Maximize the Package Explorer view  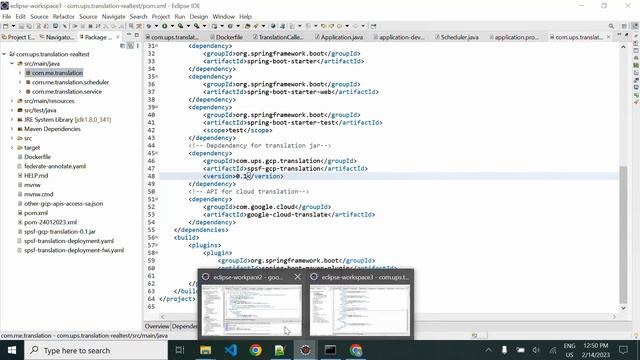(137, 35)
